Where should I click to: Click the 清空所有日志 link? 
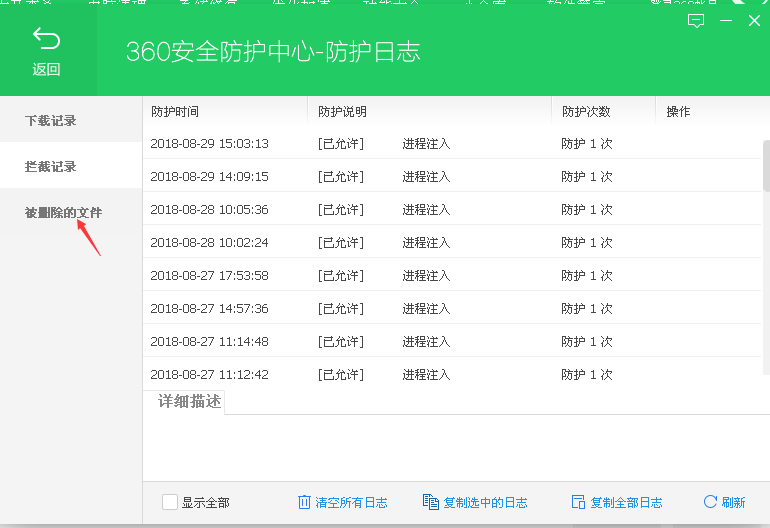(x=351, y=502)
